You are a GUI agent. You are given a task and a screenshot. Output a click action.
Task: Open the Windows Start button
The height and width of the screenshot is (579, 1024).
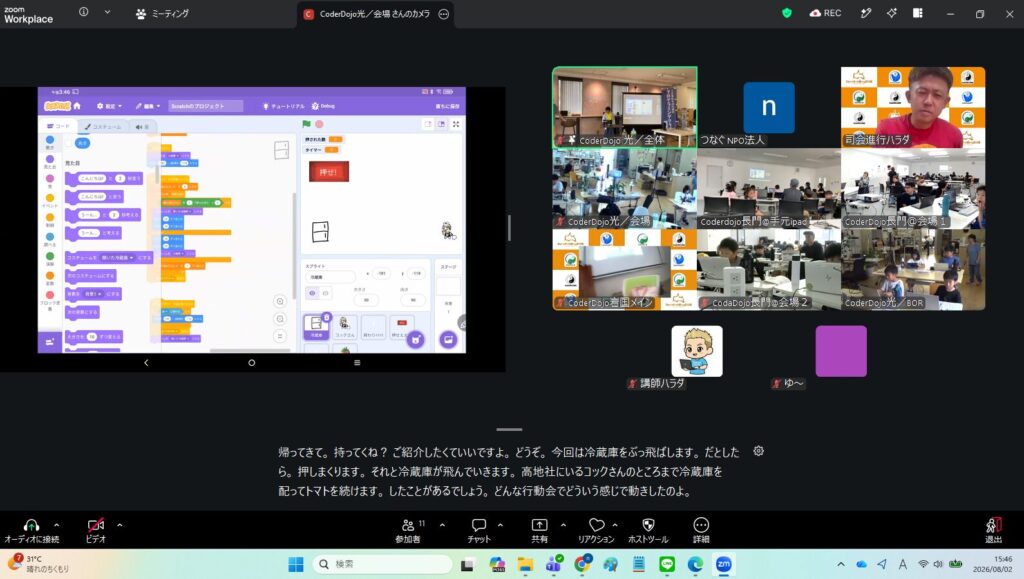[x=296, y=564]
